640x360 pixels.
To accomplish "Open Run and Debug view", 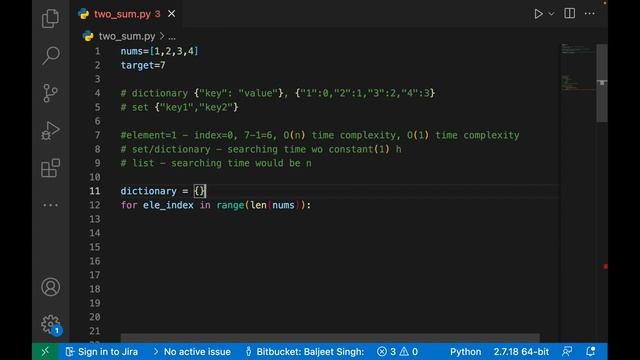I will 50,131.
